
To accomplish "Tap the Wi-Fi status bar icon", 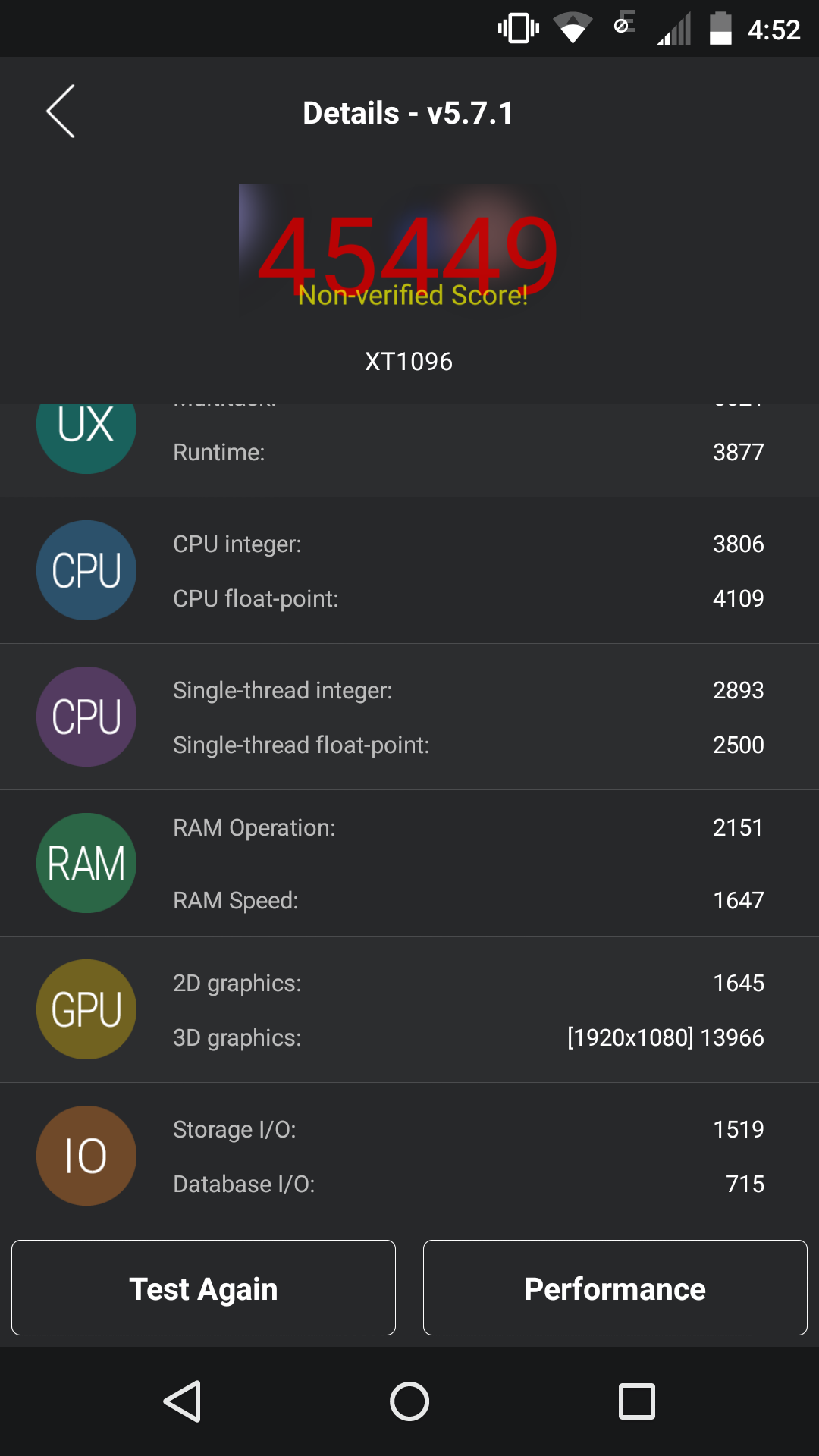I will (x=573, y=29).
